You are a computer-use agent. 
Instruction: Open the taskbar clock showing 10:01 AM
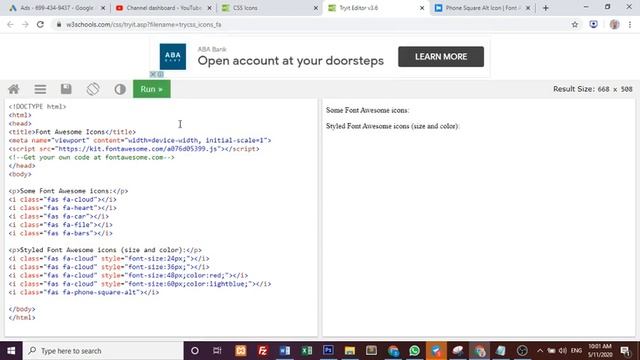[600, 351]
